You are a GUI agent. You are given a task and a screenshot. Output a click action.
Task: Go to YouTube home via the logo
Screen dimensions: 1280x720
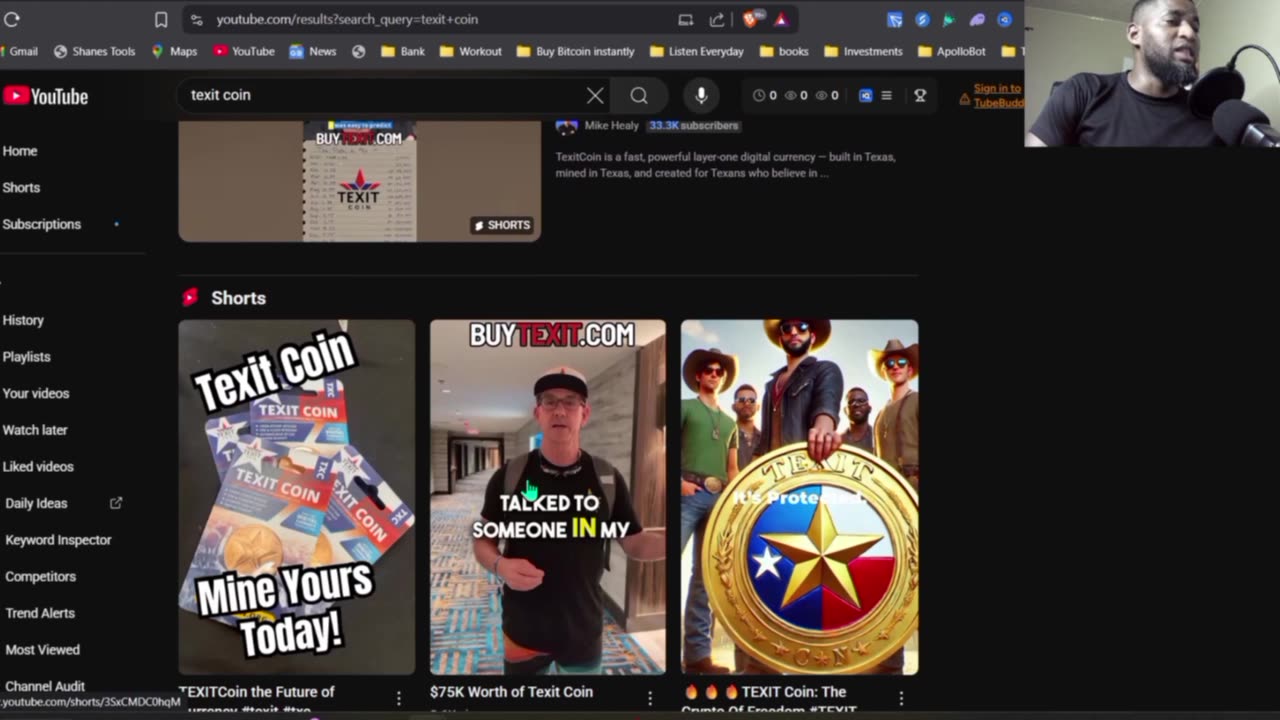tap(46, 96)
